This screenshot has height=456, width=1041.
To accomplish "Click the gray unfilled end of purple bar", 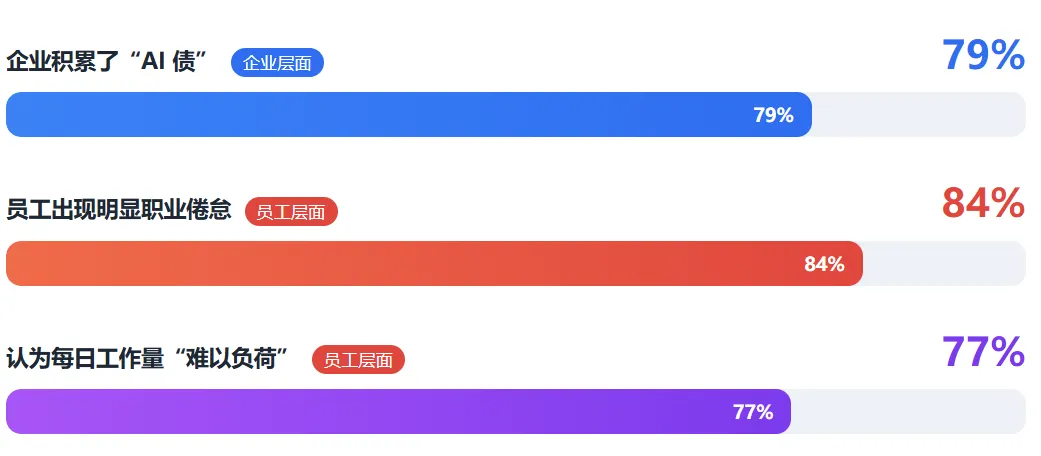I will (x=910, y=412).
